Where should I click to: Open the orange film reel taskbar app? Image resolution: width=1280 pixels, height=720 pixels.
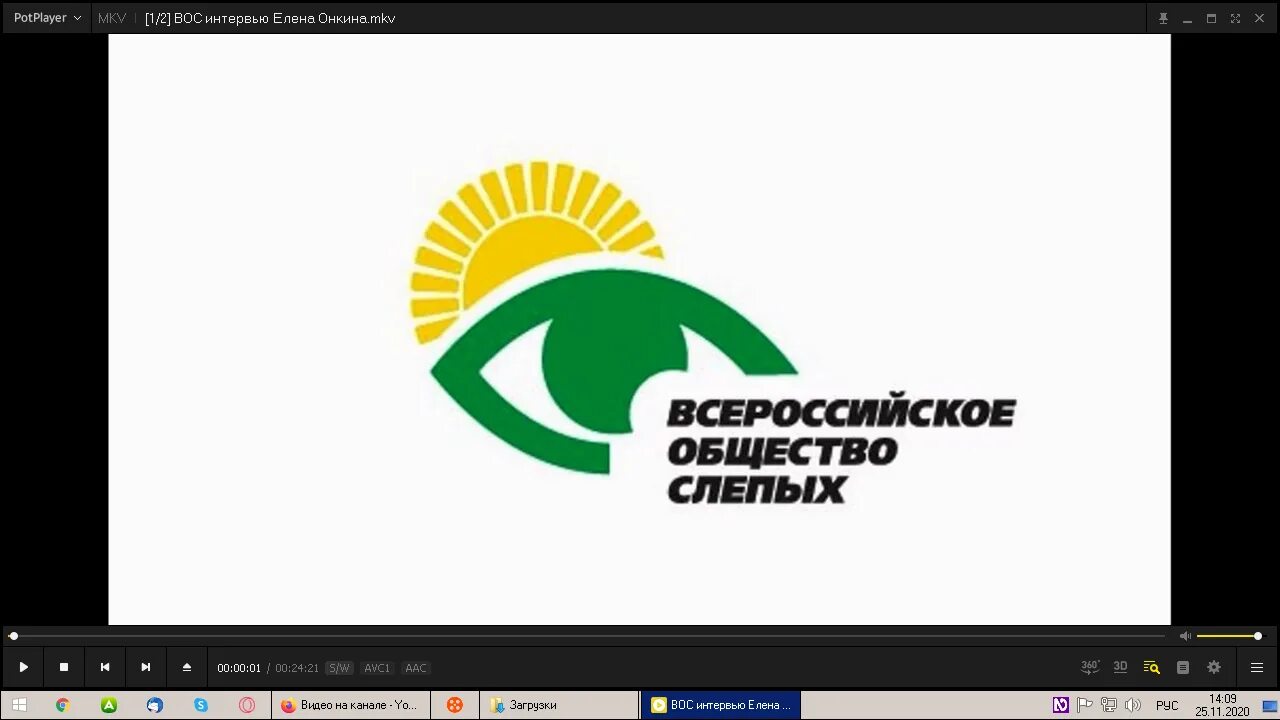[455, 705]
